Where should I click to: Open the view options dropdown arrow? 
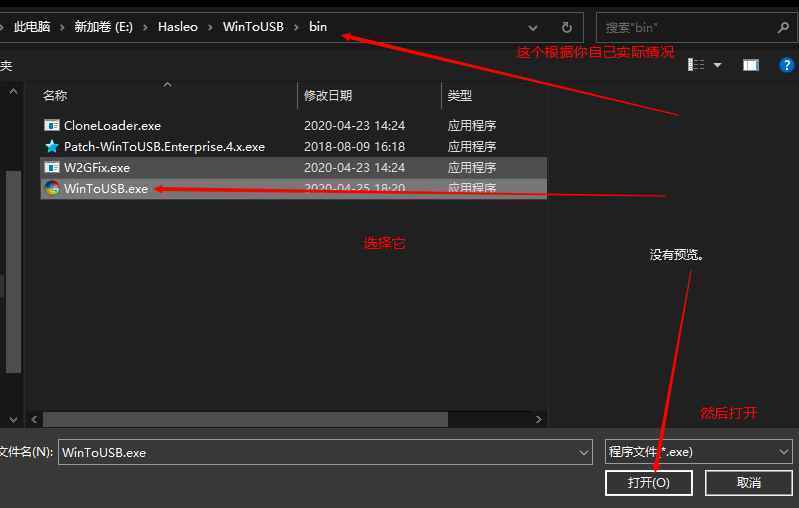(717, 65)
